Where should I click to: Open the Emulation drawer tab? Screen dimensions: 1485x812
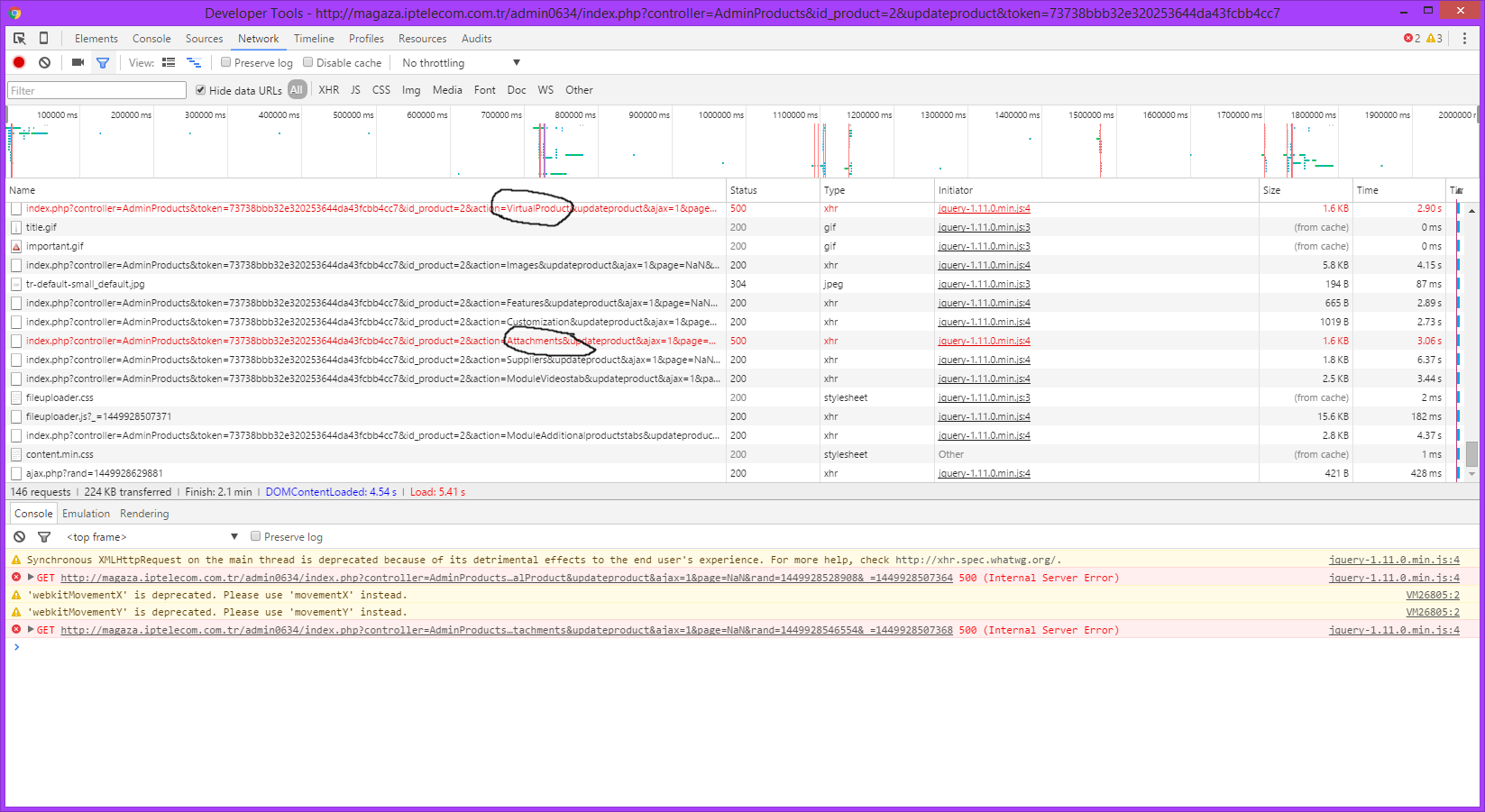coord(86,514)
